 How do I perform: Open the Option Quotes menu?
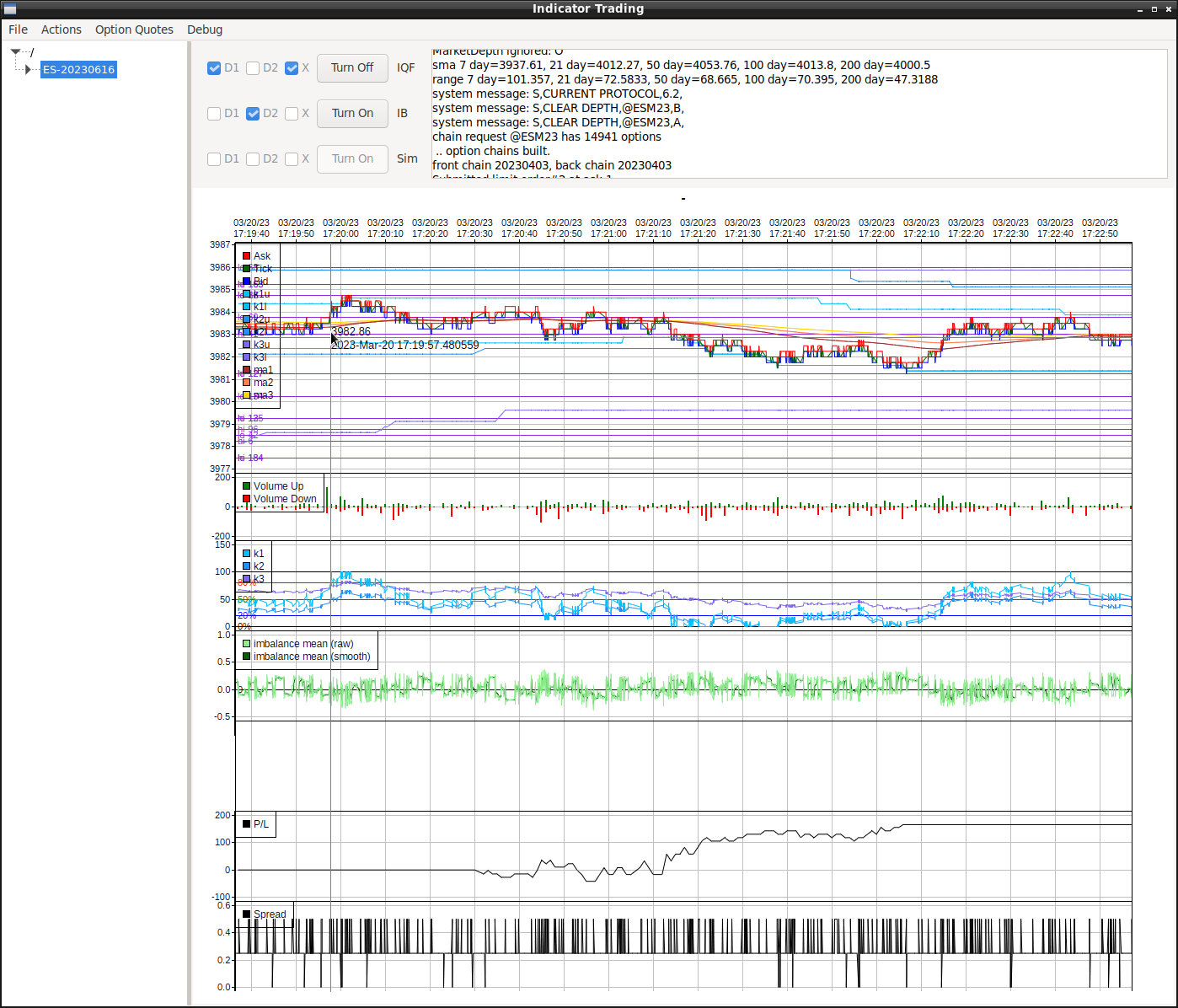(134, 29)
